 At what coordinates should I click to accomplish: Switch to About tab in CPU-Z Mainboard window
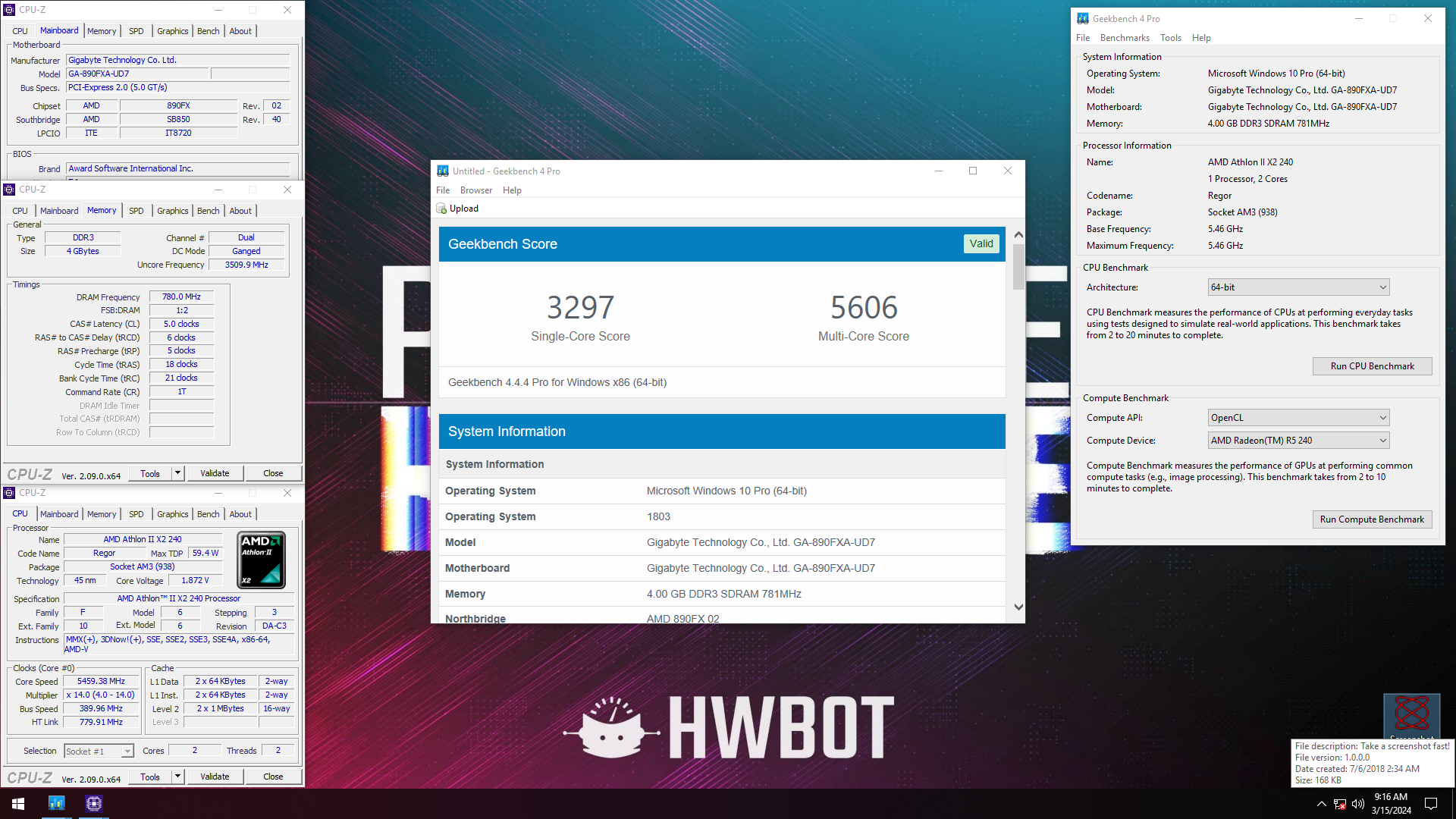tap(240, 31)
